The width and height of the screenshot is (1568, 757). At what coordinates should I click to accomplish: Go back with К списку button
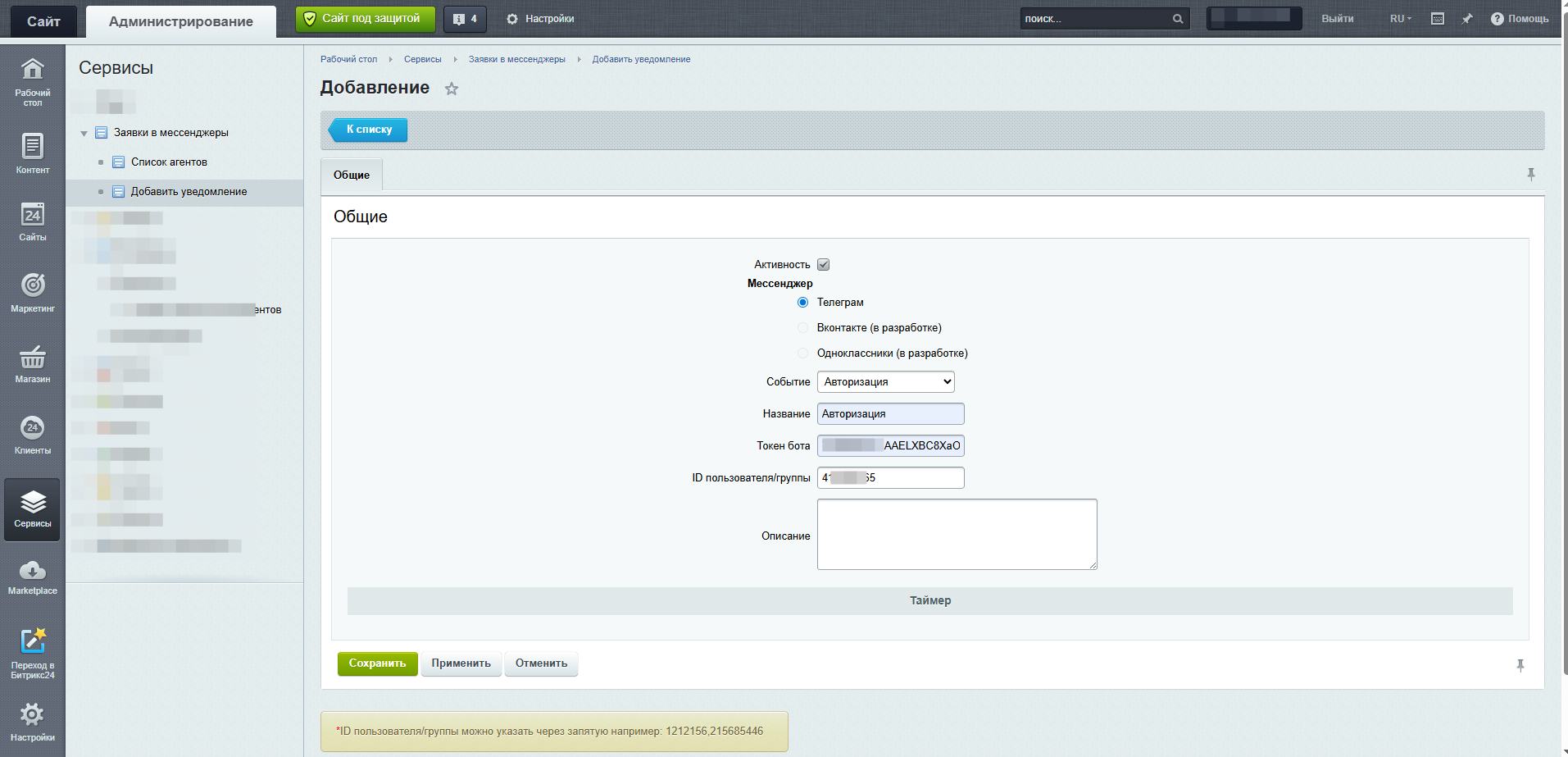tap(369, 130)
